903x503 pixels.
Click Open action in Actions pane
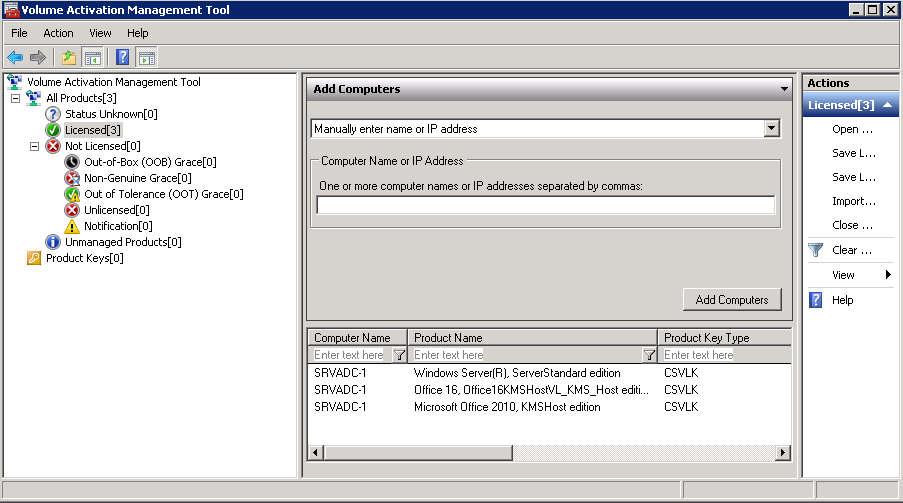852,129
